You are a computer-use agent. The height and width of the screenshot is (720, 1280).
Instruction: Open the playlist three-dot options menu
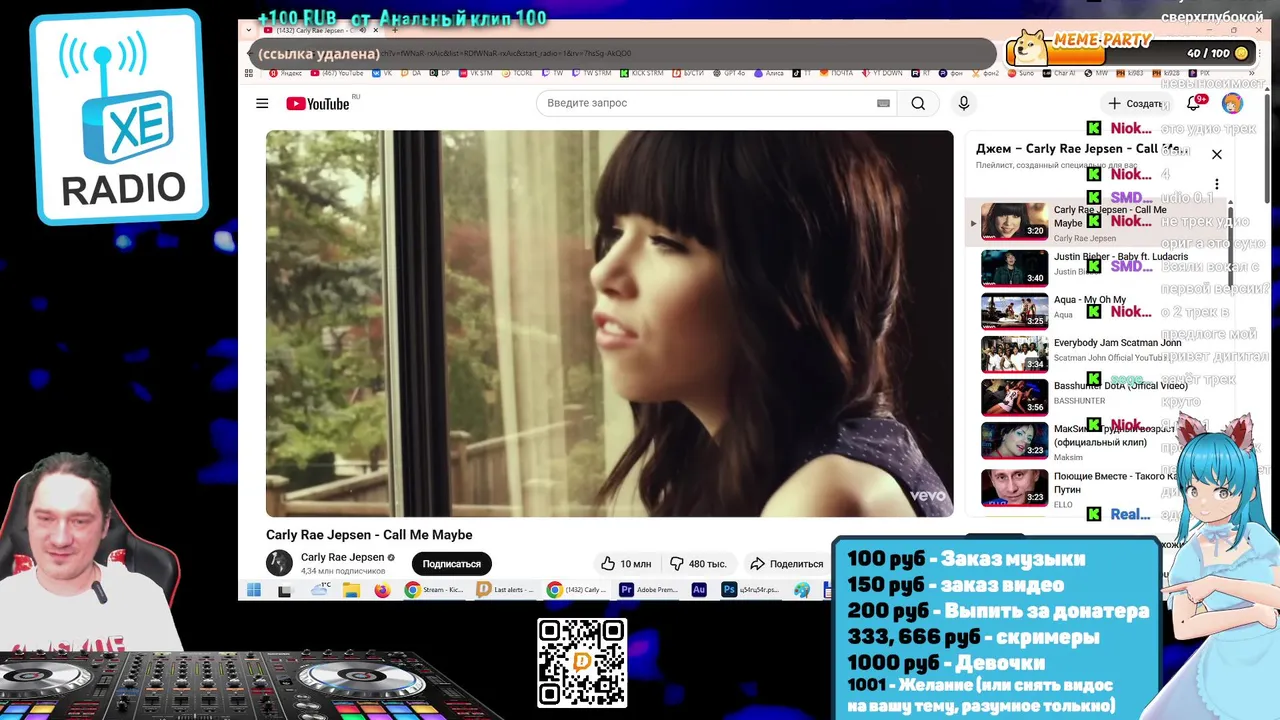click(1217, 184)
